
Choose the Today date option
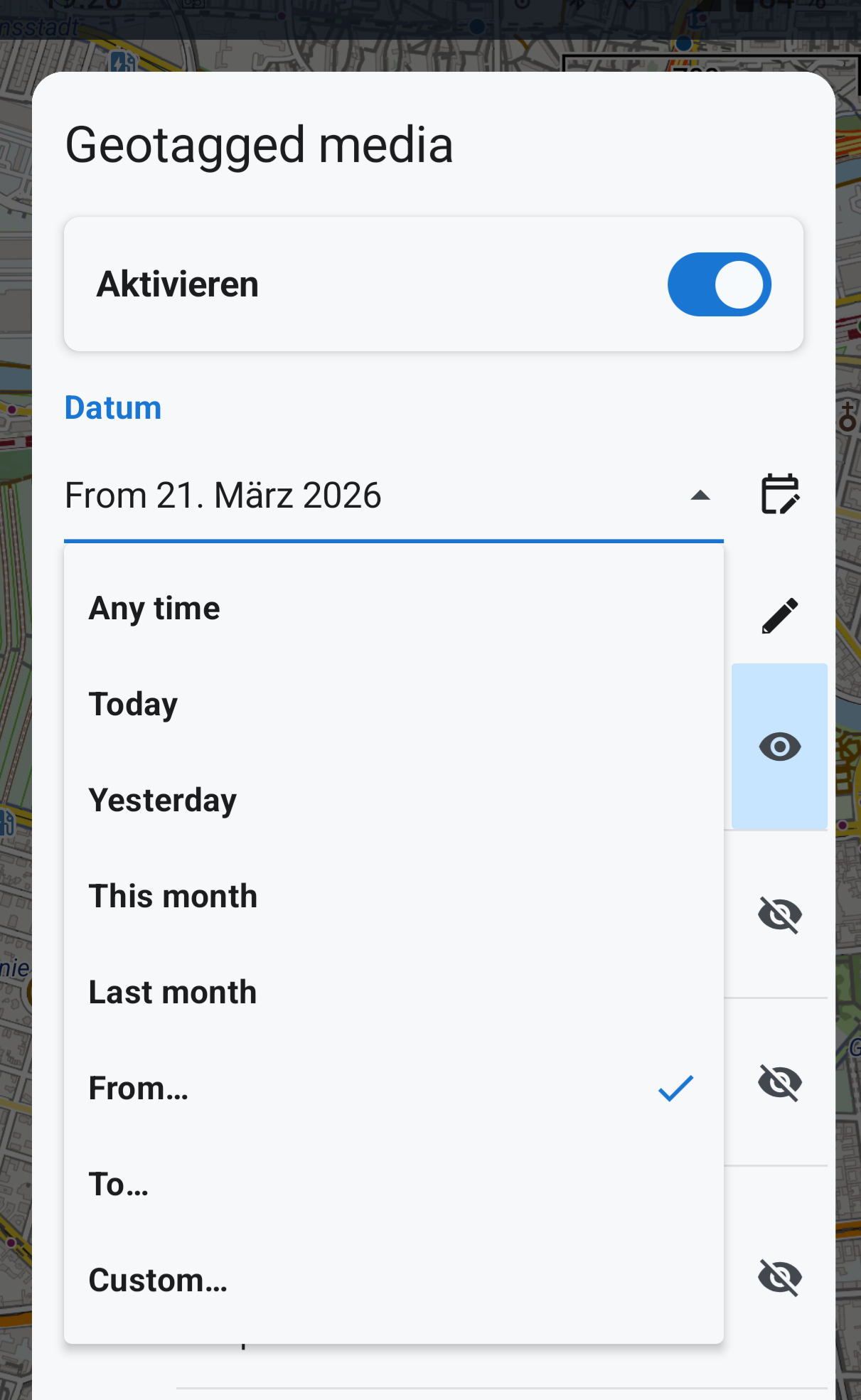point(133,705)
